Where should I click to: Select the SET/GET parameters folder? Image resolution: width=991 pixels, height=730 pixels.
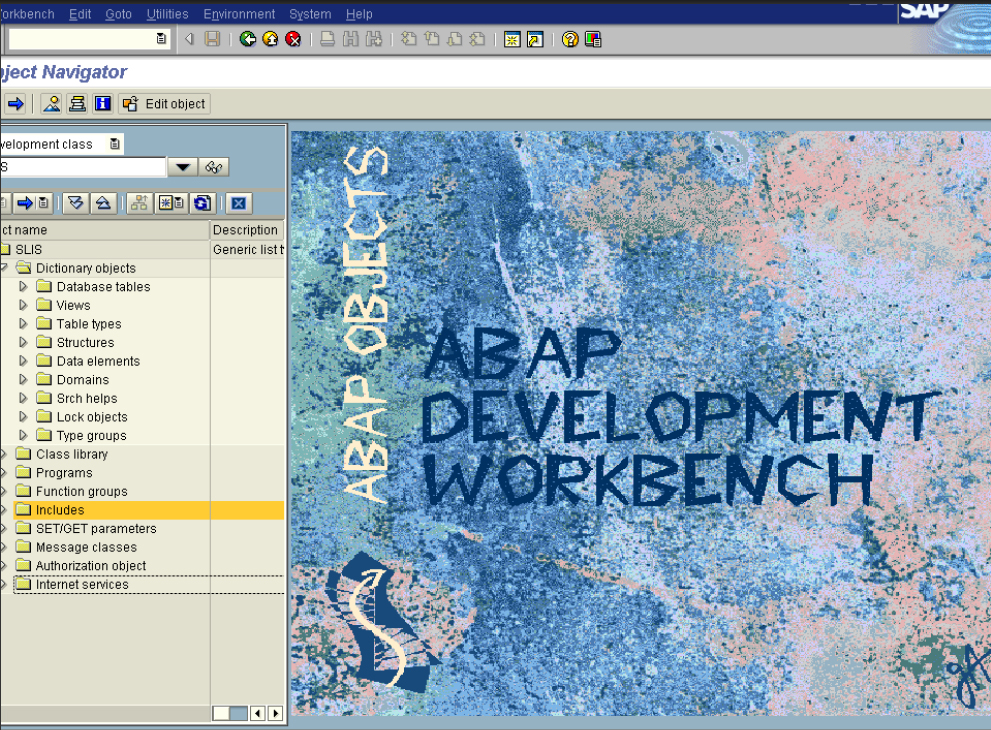pos(96,528)
